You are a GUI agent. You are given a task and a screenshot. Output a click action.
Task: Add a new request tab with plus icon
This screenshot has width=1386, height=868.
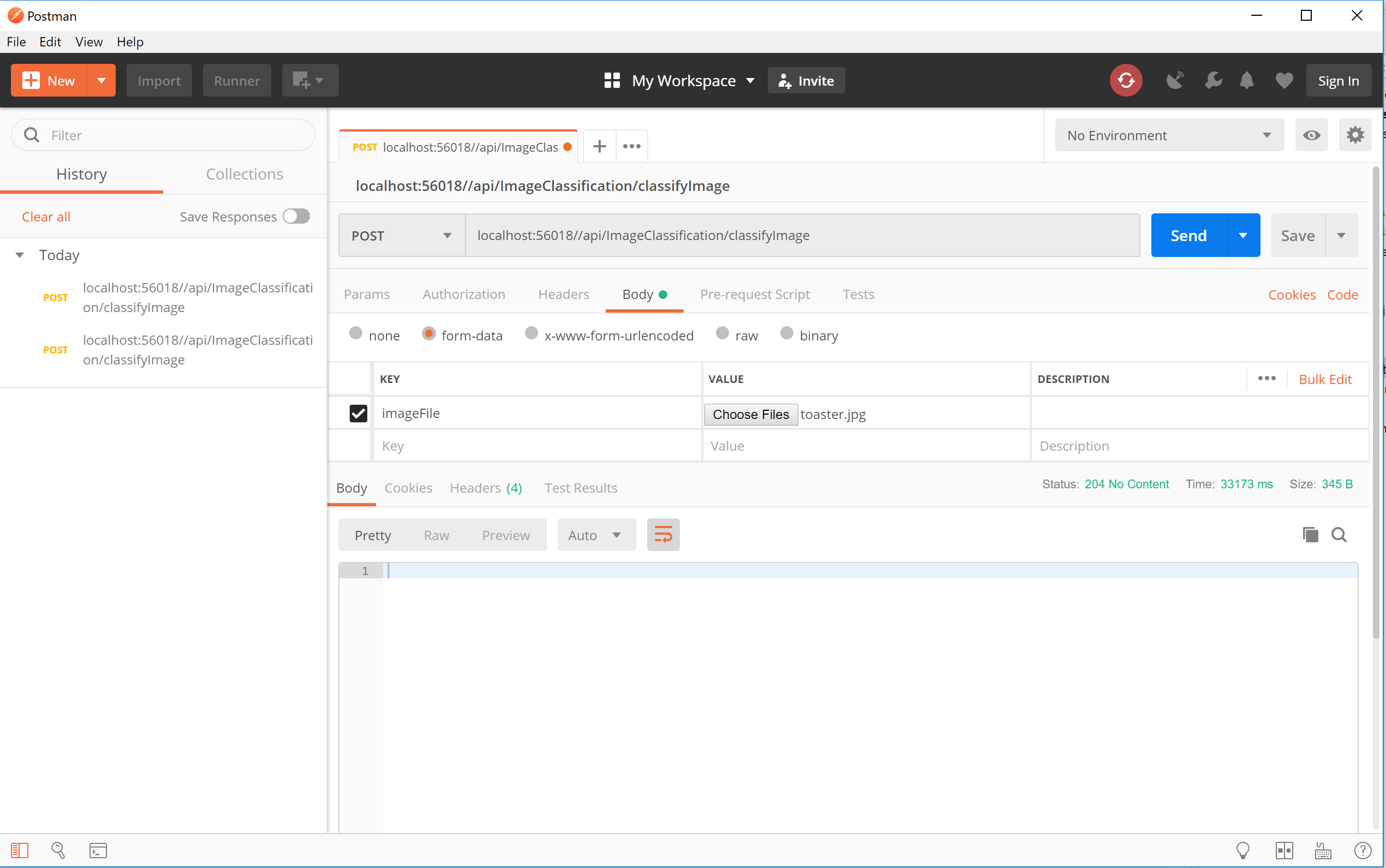[599, 146]
